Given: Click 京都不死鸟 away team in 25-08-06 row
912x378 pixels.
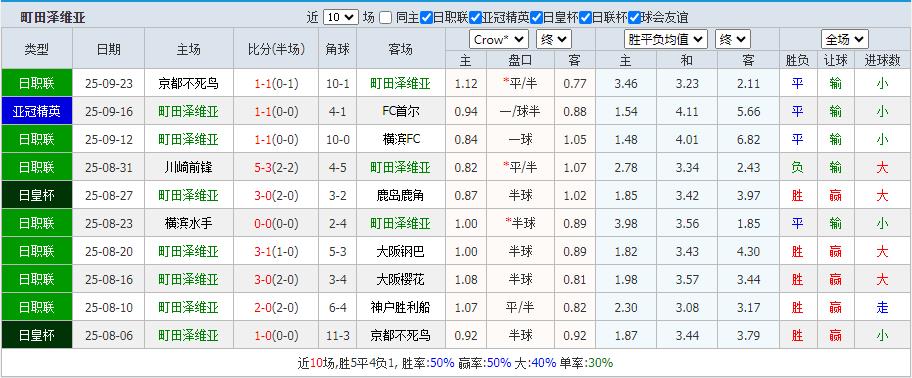Looking at the screenshot, I should 401,336.
